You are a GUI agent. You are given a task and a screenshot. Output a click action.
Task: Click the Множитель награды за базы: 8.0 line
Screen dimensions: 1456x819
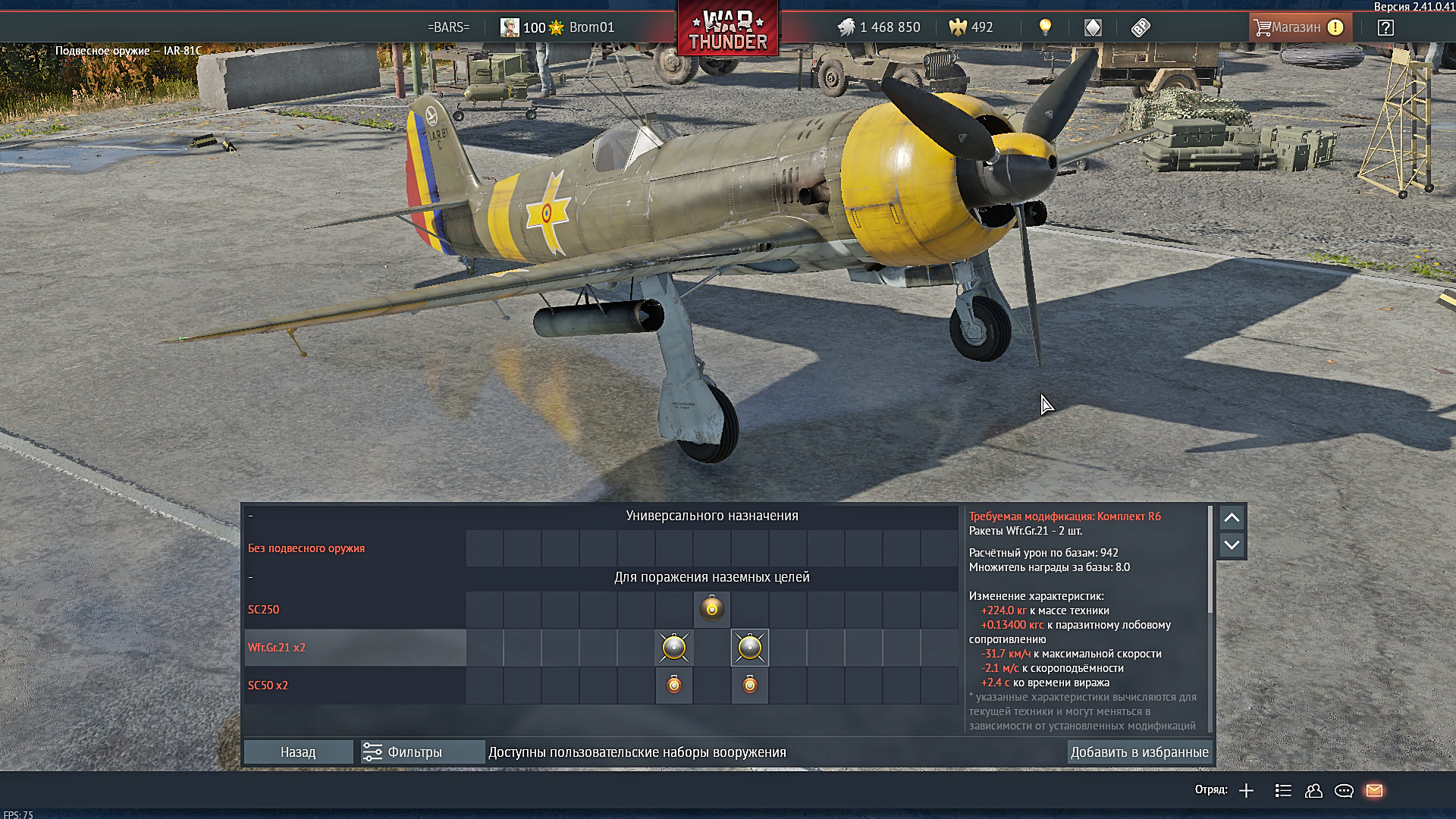(x=1050, y=567)
